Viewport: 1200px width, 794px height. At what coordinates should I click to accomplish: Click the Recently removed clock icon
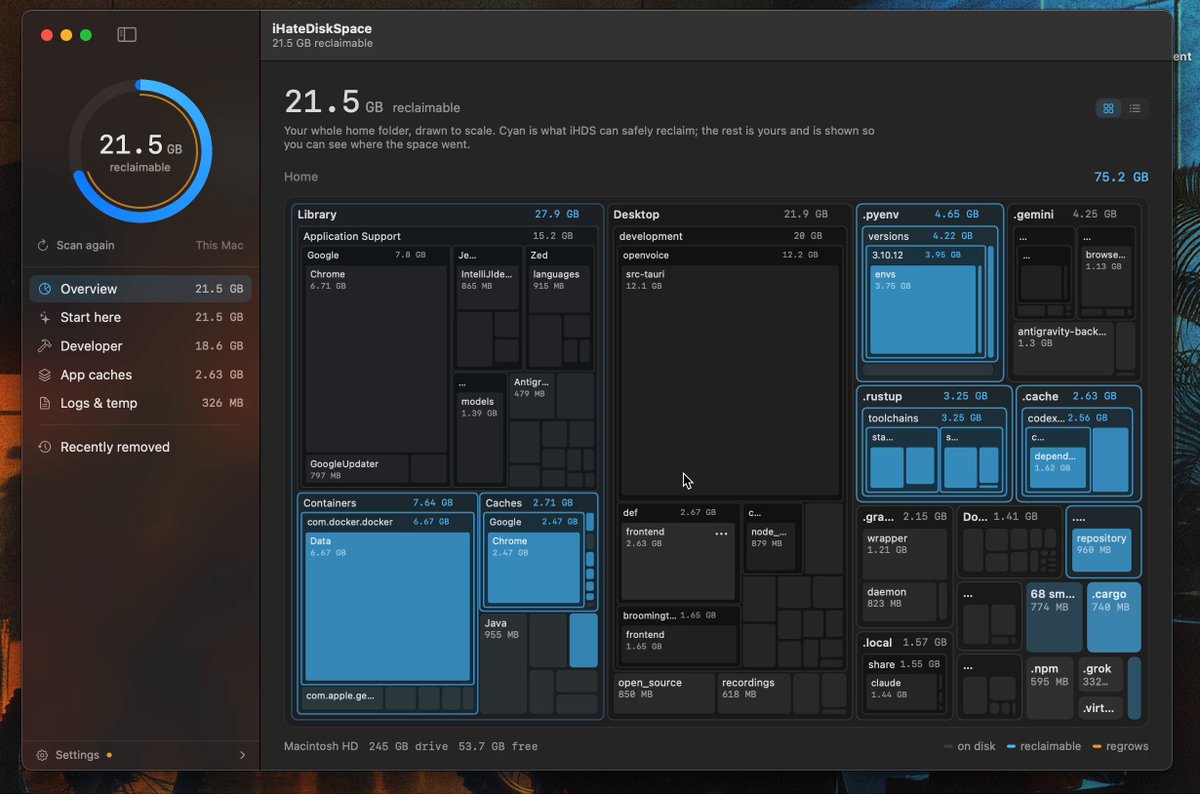click(x=44, y=447)
